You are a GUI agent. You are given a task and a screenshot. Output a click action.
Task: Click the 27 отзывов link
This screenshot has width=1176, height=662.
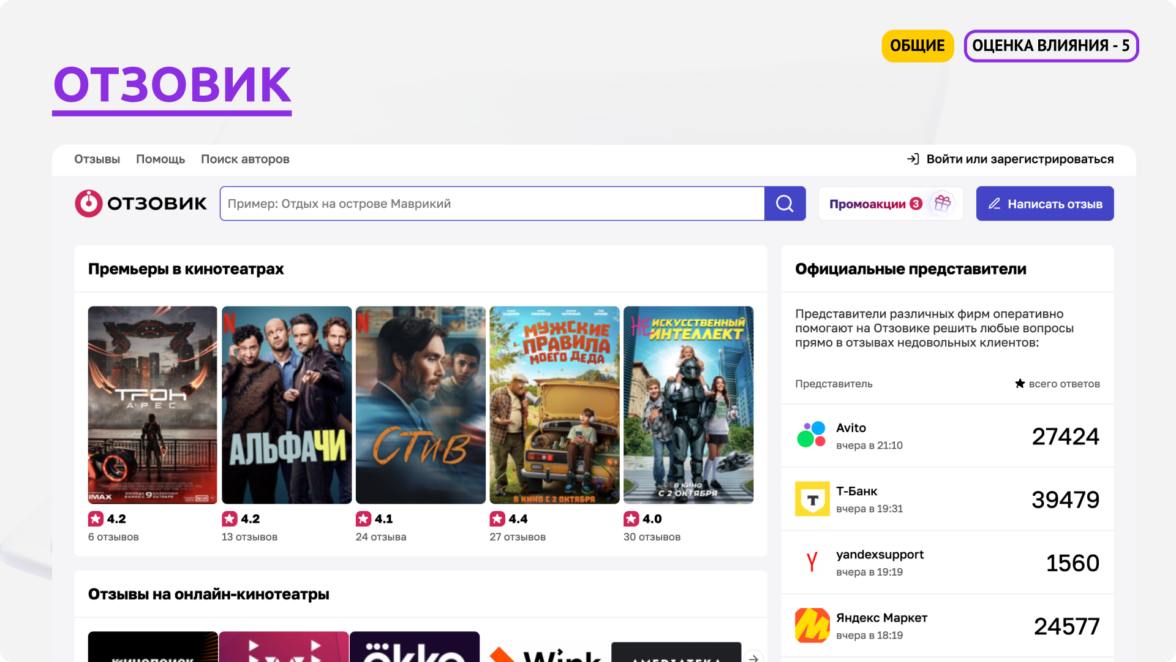point(518,537)
